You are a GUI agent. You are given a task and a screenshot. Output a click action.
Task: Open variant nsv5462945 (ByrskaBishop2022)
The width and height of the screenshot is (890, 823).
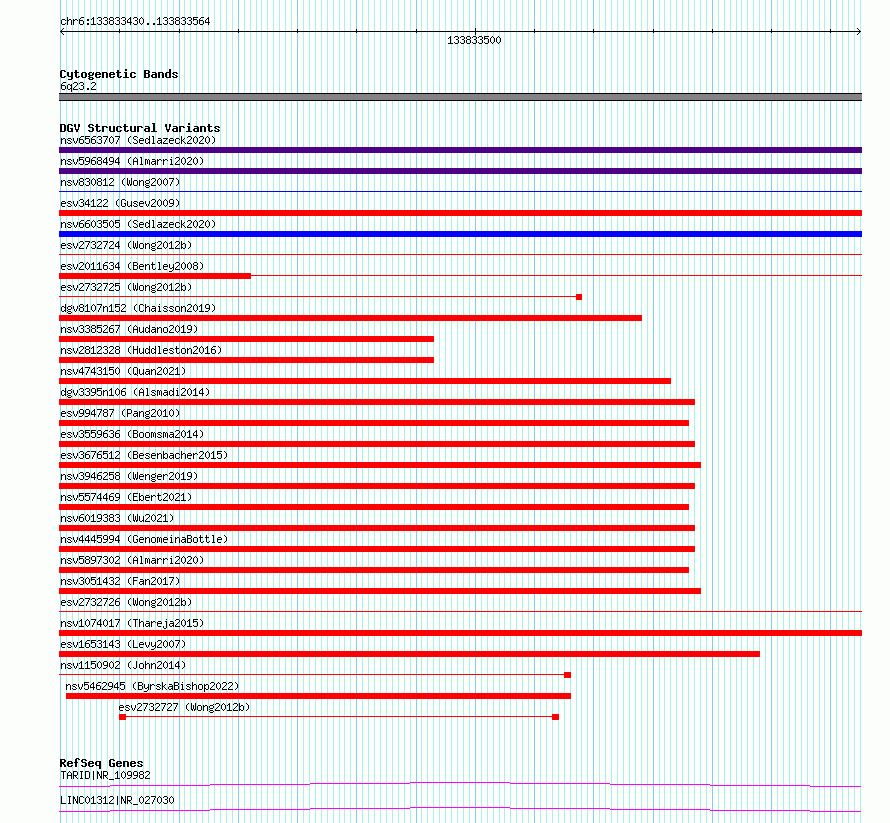coord(152,686)
